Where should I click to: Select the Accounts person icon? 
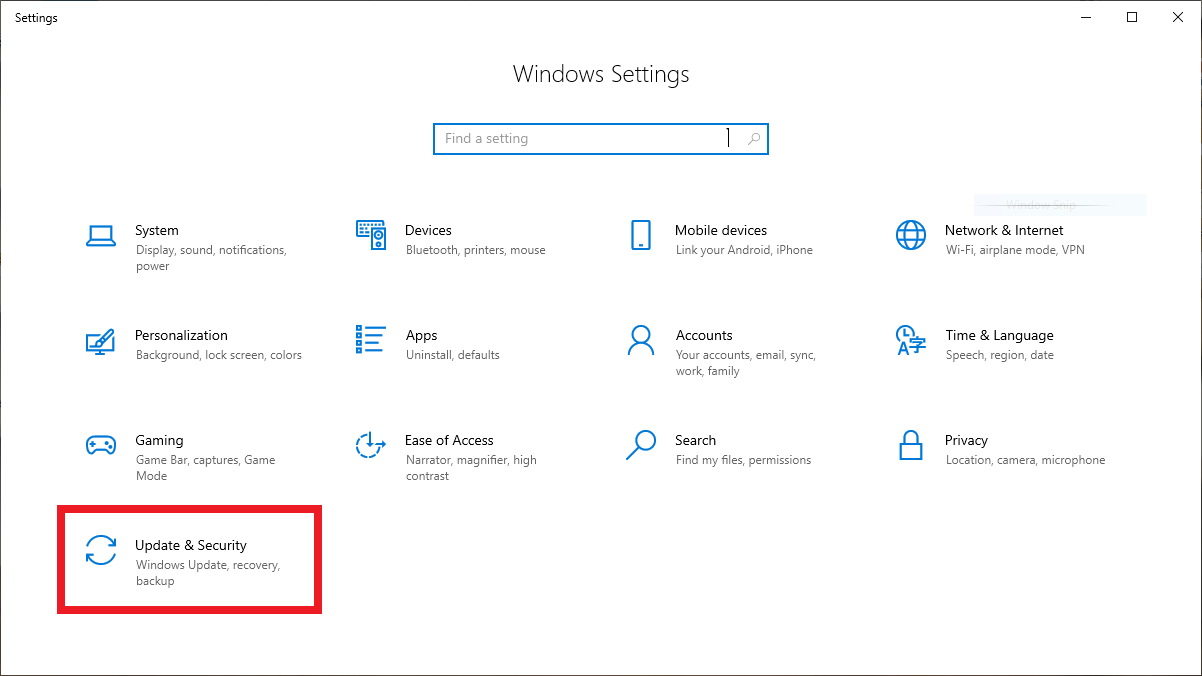pyautogui.click(x=641, y=340)
